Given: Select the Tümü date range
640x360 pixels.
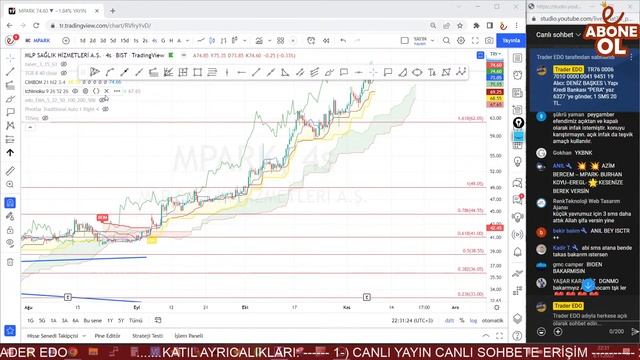Looking at the screenshot, I should [x=136, y=320].
